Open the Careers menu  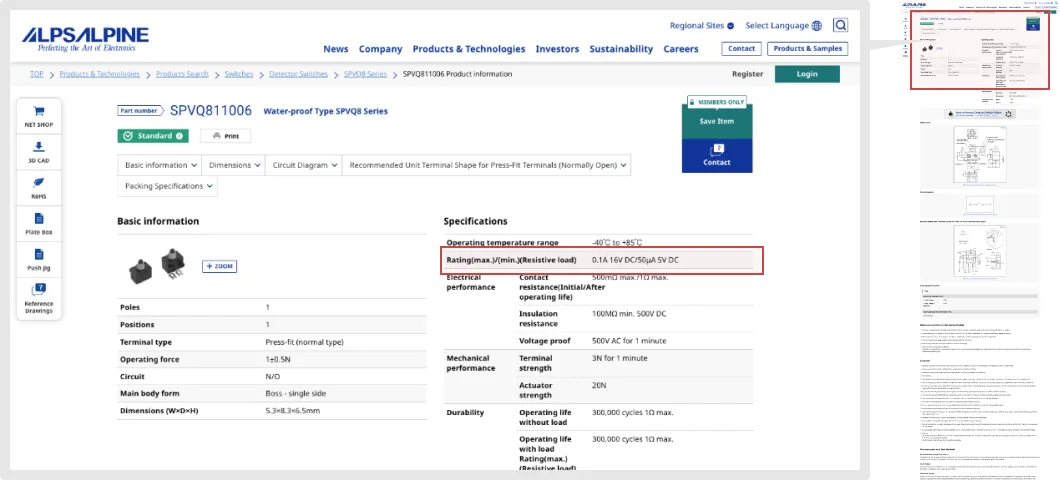pos(681,49)
